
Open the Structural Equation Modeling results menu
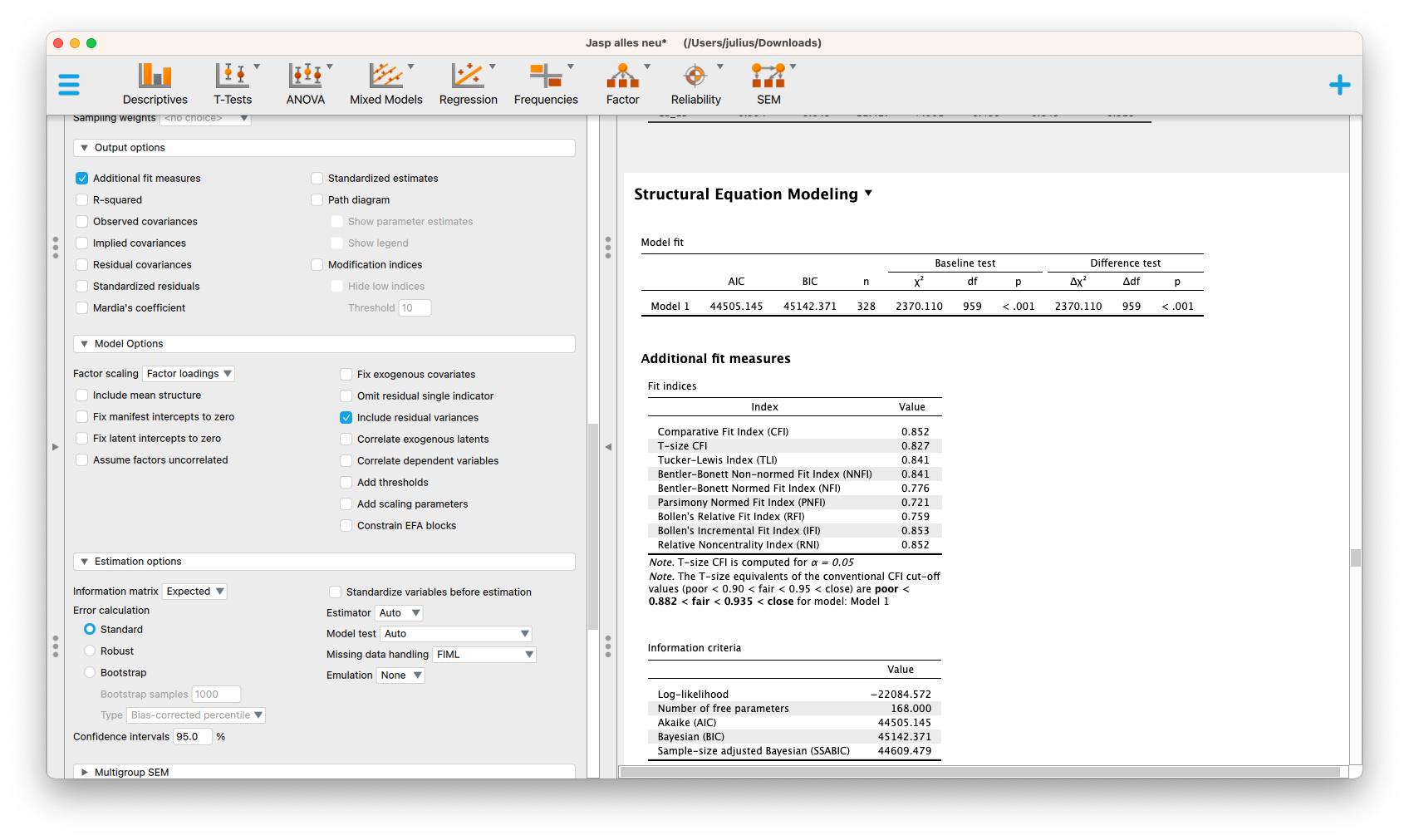coord(868,194)
